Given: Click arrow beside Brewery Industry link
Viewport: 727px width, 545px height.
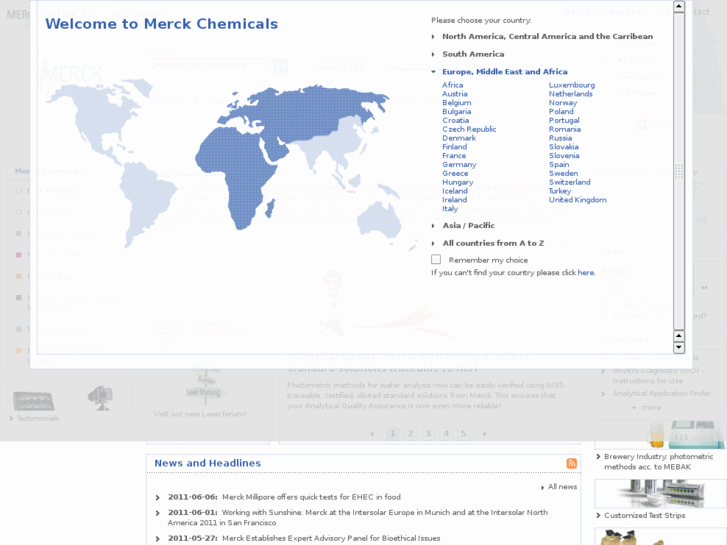Looking at the screenshot, I should point(599,457).
